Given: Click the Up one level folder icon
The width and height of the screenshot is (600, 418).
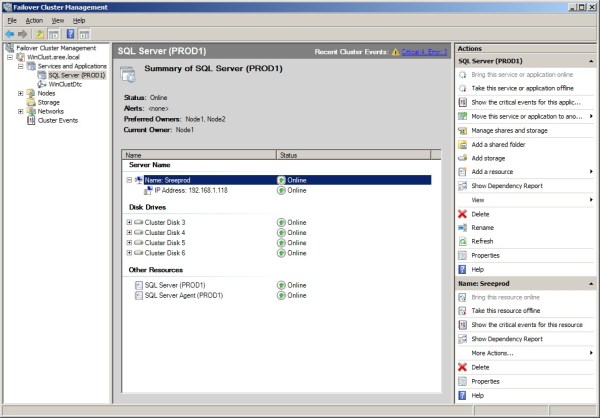Looking at the screenshot, I should tap(42, 33).
